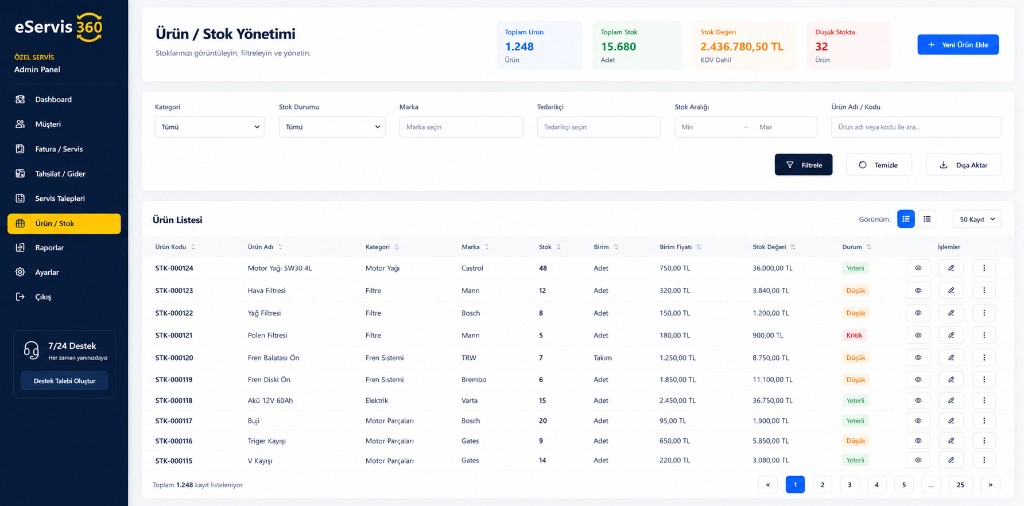
Task: Jump to page 25
Action: click(960, 484)
